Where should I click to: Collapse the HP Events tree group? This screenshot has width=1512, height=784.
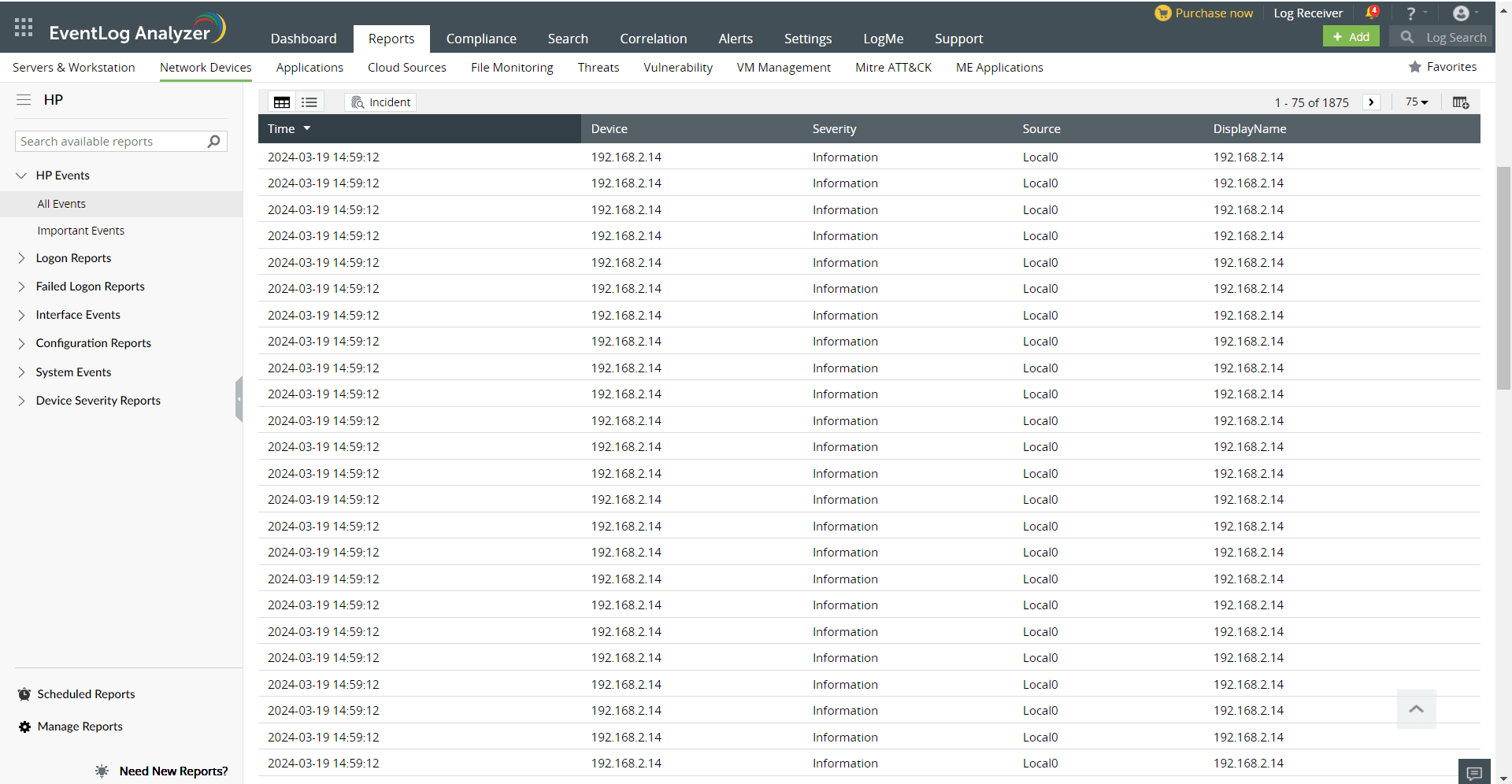21,176
